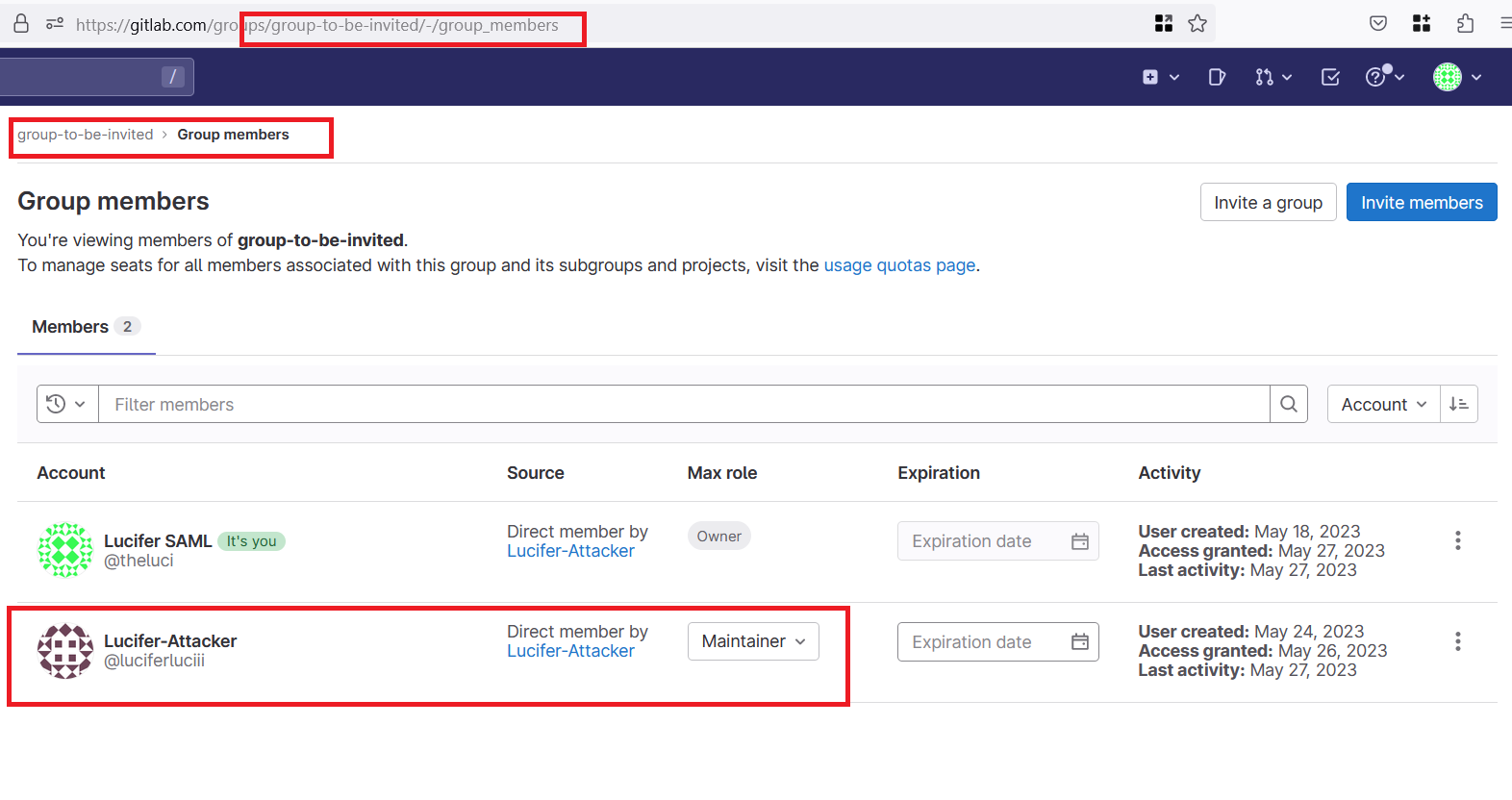The height and width of the screenshot is (800, 1512).
Task: Open actions menu for Lucifer SAML row
Action: [1457, 540]
